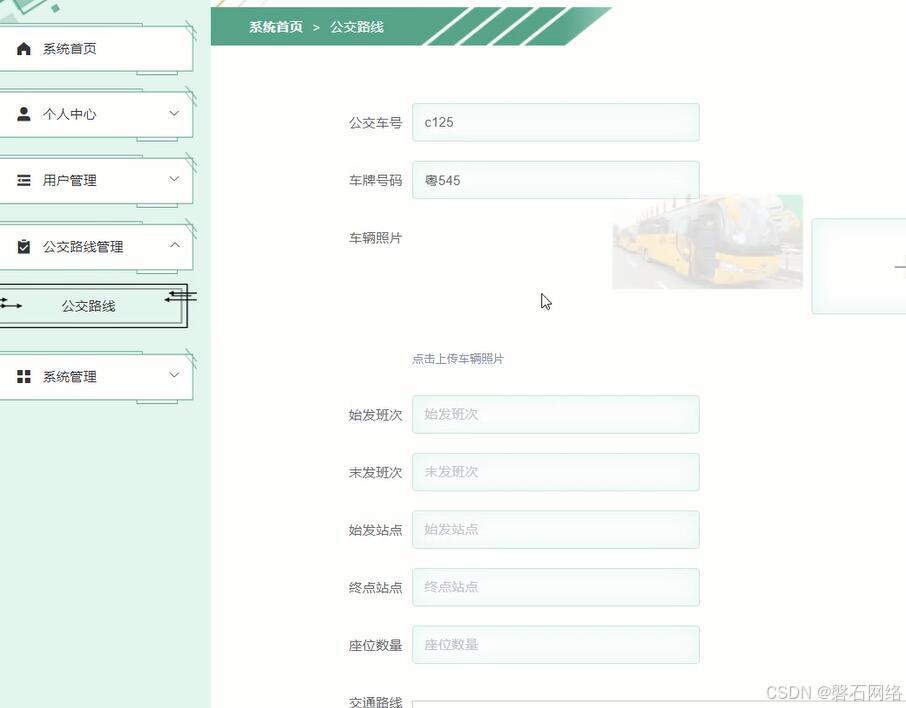
Task: Focus the 公交车号 input showing c125
Action: 555,122
